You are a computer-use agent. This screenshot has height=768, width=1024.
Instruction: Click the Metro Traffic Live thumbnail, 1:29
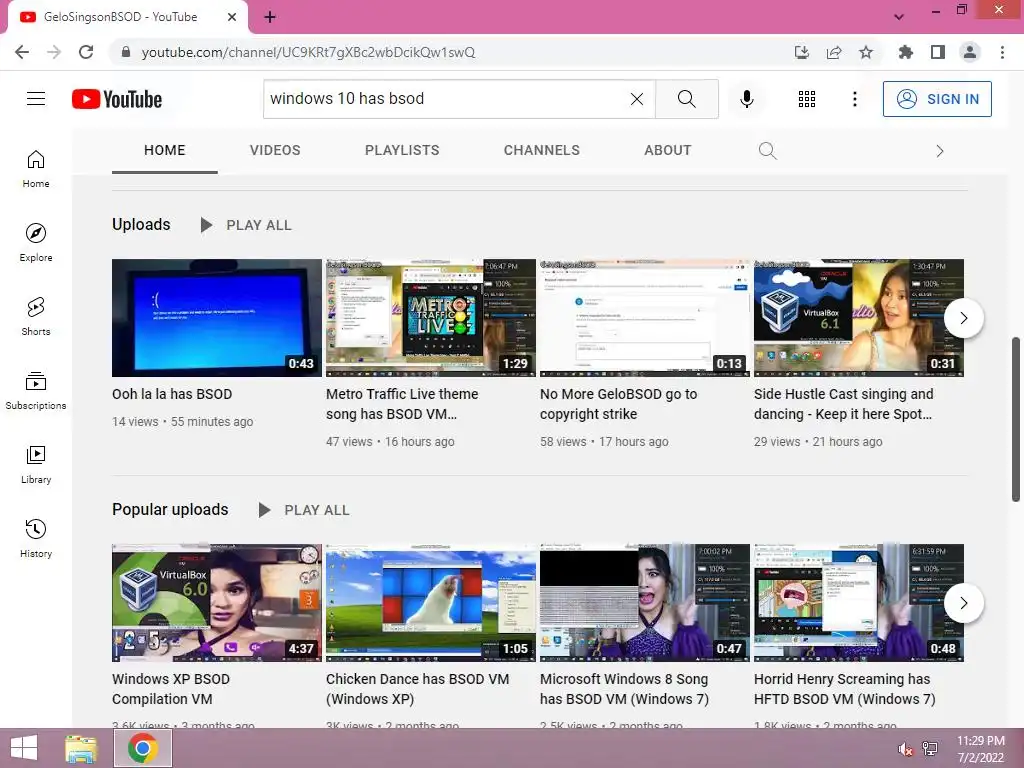pos(431,318)
